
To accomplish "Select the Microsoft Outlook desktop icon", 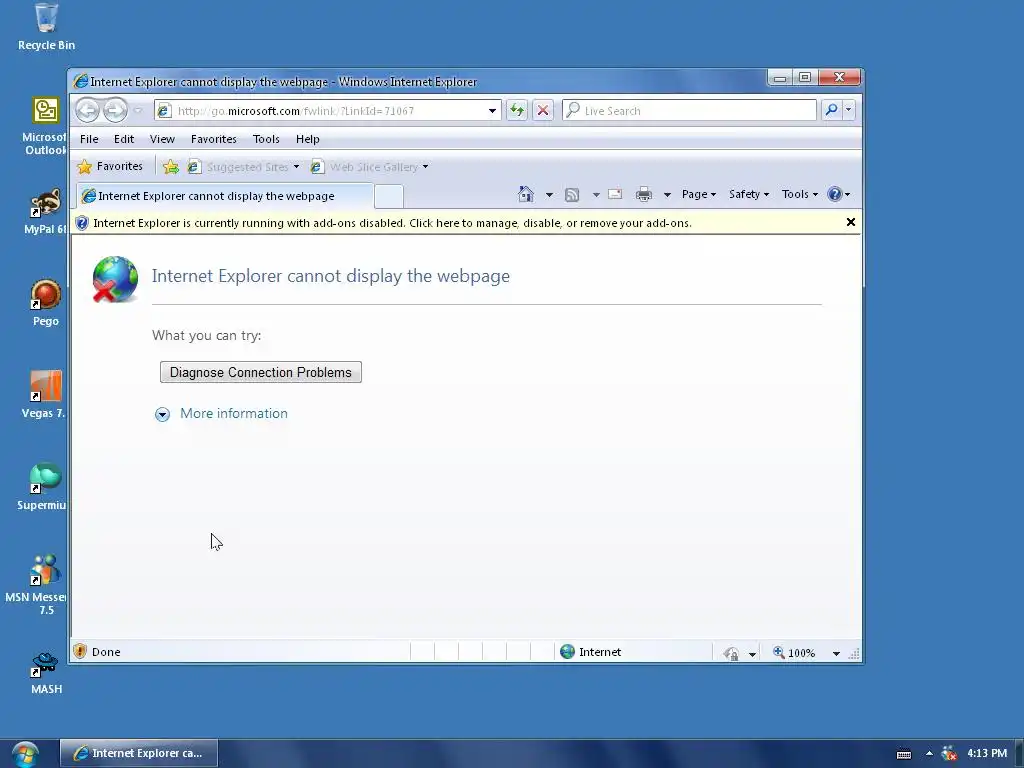I will pos(44,126).
